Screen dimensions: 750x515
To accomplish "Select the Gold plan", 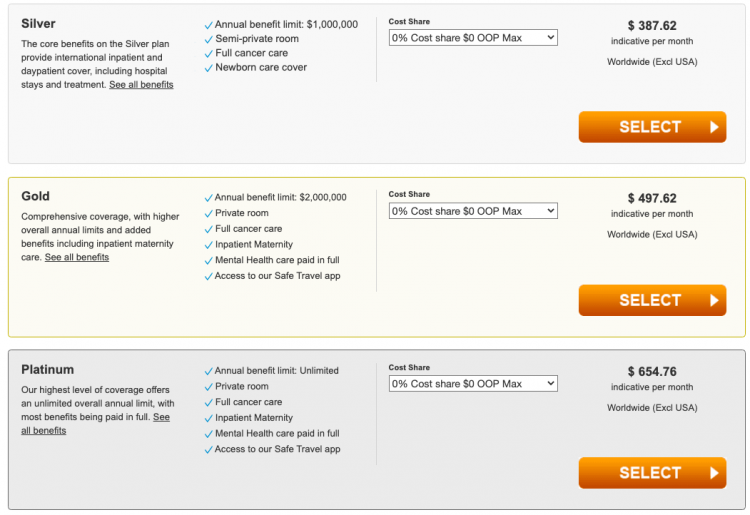I will pos(651,300).
